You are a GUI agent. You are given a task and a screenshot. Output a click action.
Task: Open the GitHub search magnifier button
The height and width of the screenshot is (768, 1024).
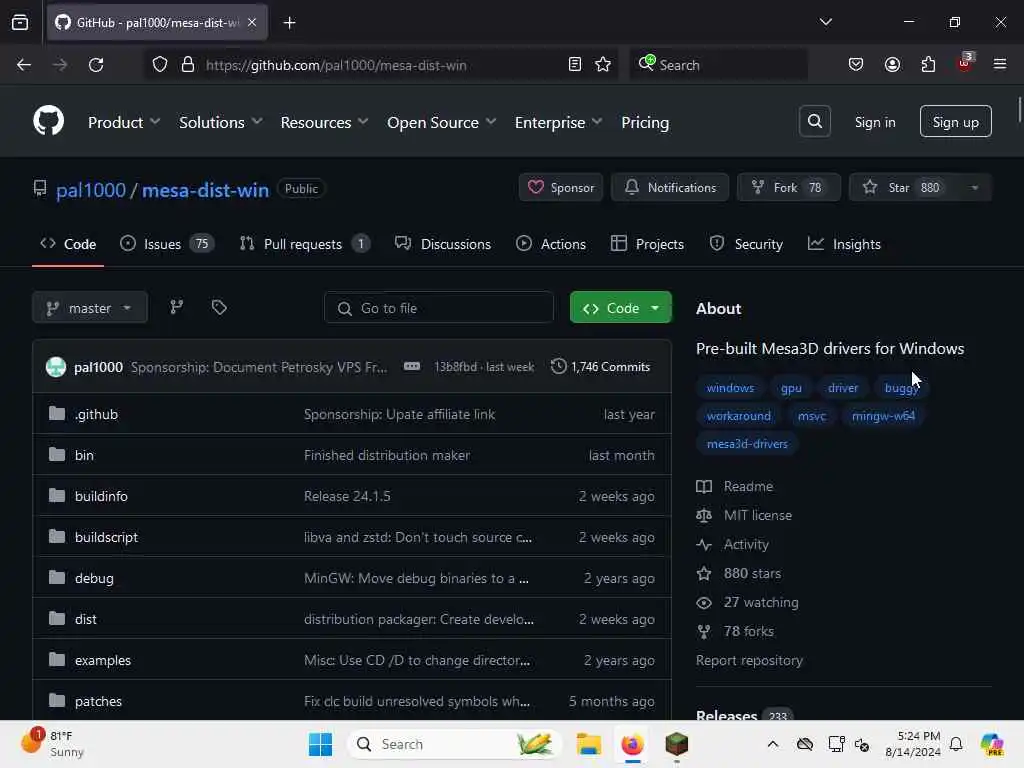(814, 121)
